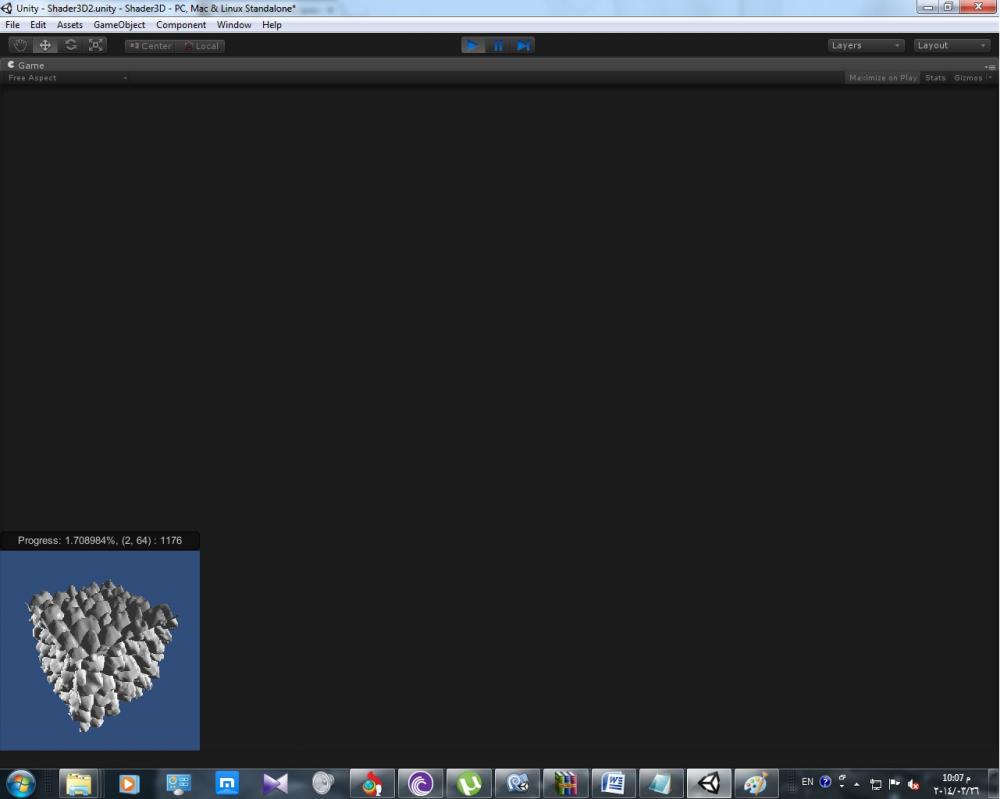The width and height of the screenshot is (1000, 799).
Task: Show the Stats overlay
Action: coord(935,78)
